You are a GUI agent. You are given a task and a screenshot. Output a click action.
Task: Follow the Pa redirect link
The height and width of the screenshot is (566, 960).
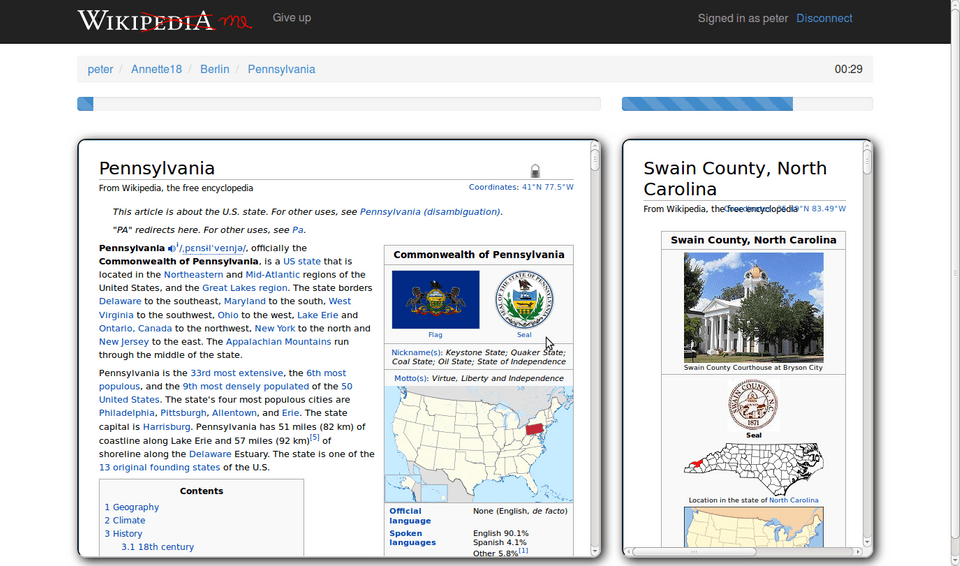(298, 230)
